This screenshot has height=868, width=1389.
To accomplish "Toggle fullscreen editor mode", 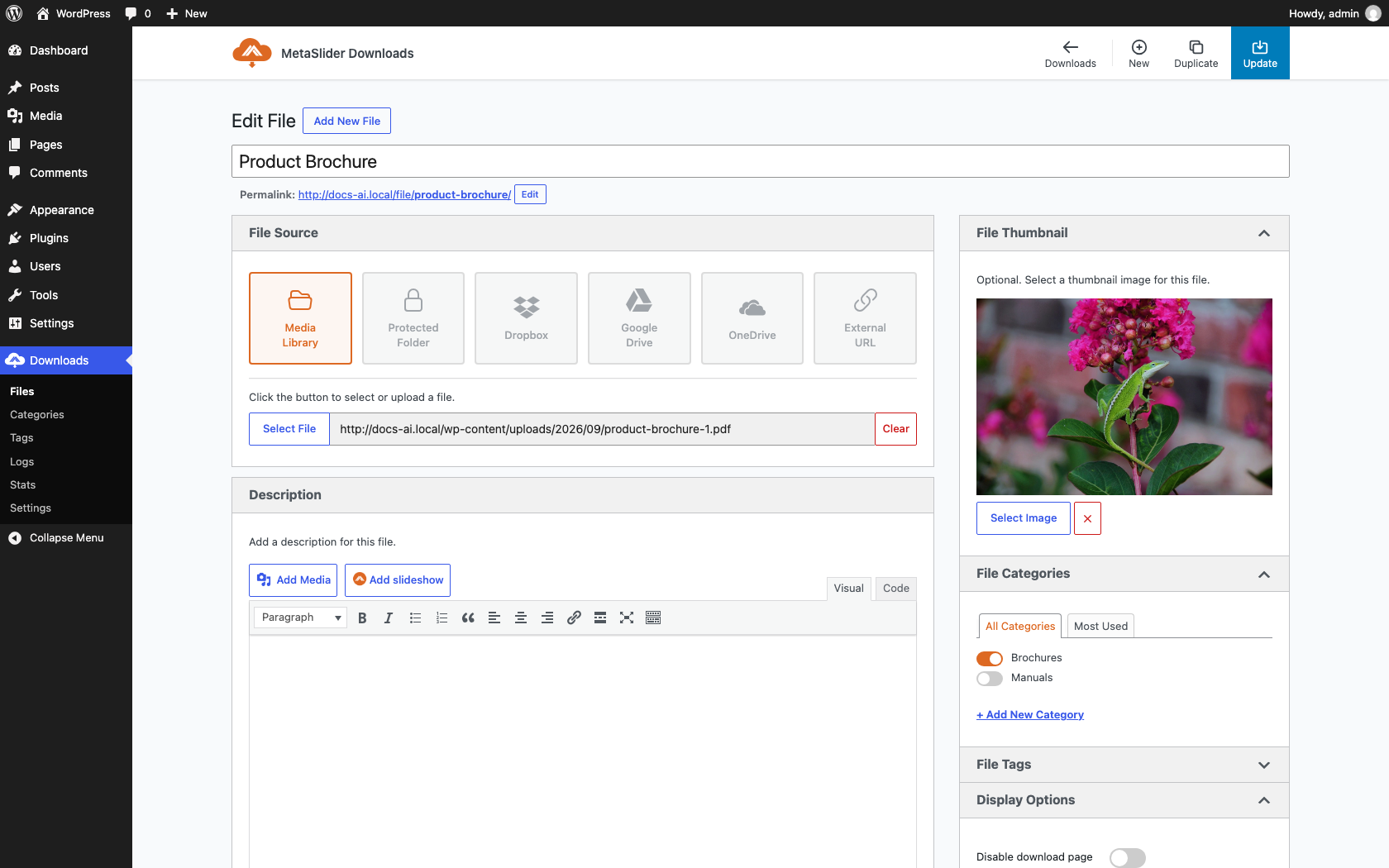I will 627,618.
